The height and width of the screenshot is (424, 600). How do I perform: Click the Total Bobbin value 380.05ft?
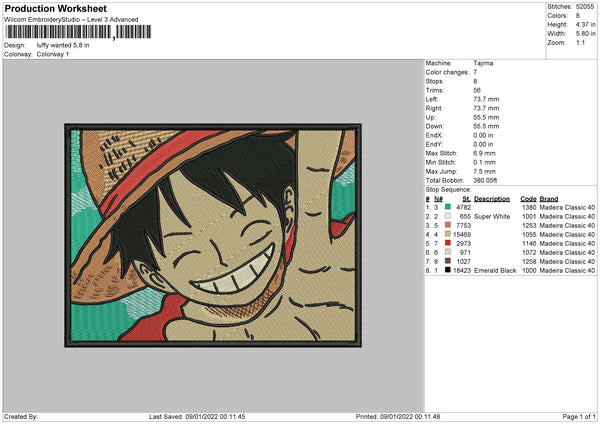pyautogui.click(x=485, y=181)
